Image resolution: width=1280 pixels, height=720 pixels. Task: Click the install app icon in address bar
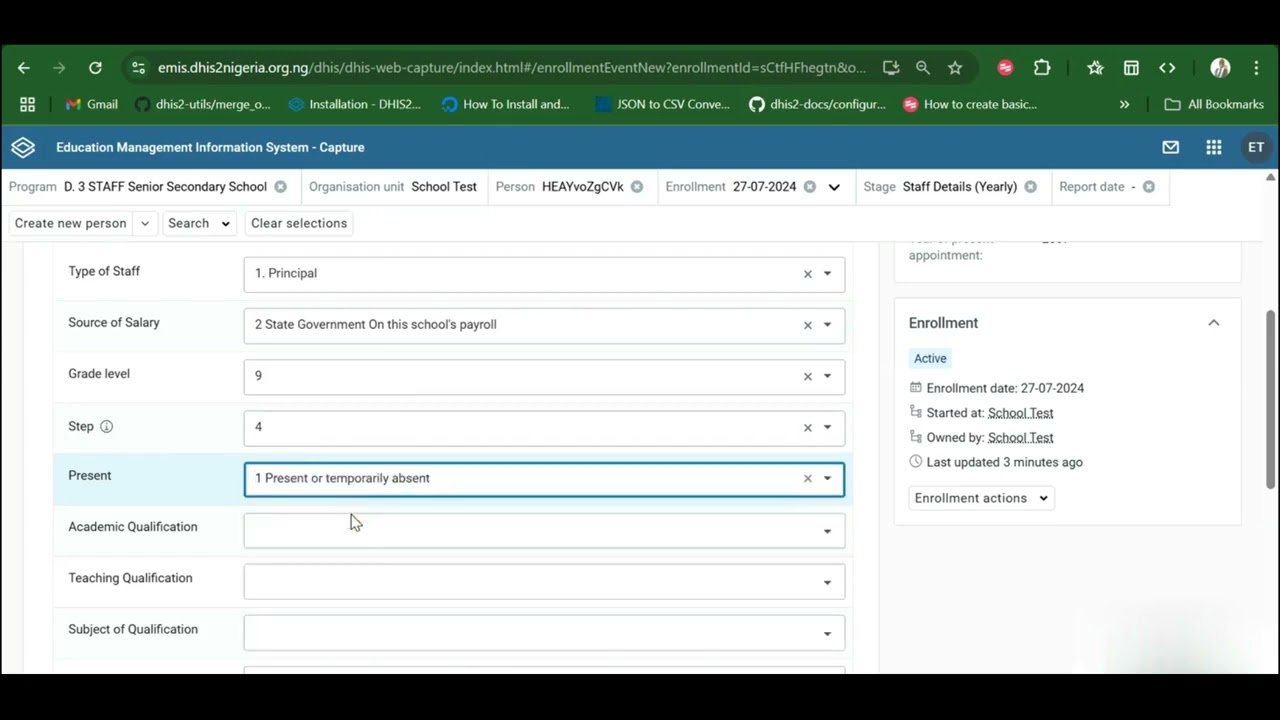(x=891, y=68)
